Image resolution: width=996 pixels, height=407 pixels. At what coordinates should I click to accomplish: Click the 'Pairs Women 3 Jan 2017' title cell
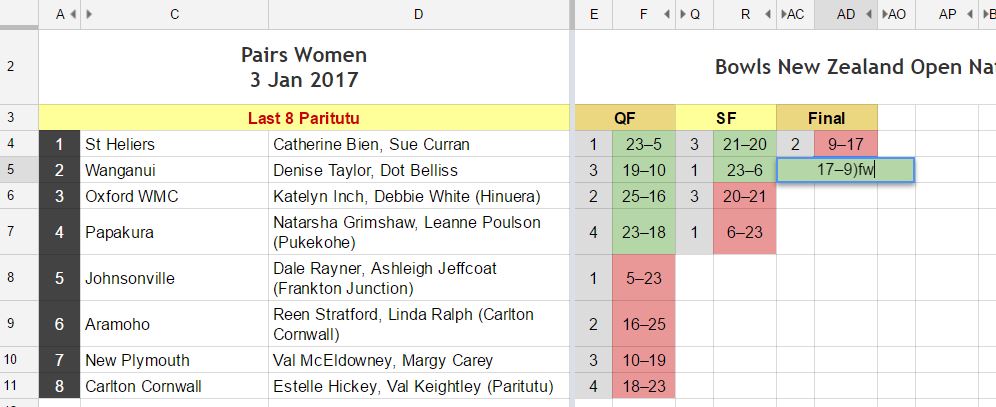(x=304, y=67)
